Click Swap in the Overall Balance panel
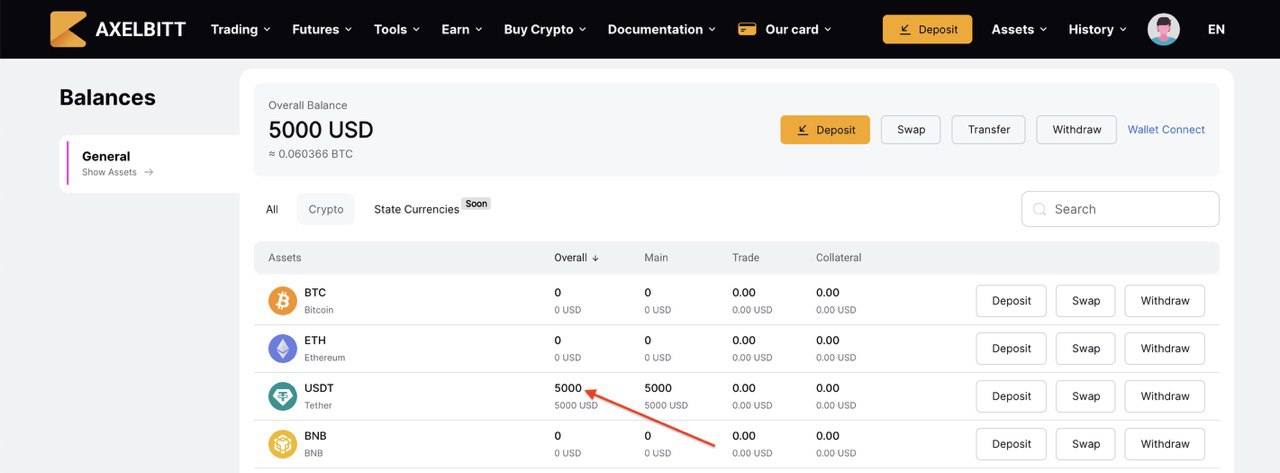This screenshot has height=473, width=1280. (x=911, y=130)
